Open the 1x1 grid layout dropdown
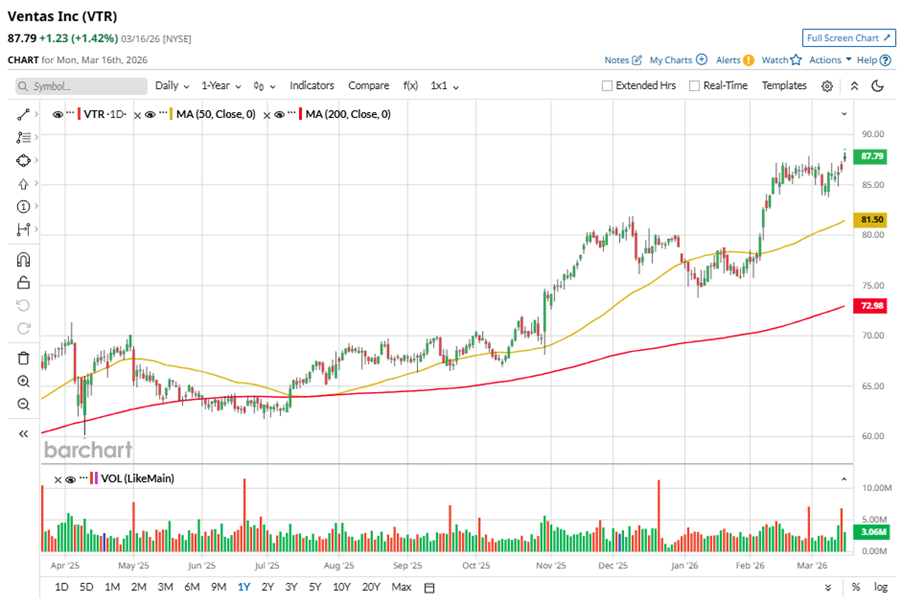This screenshot has width=902, height=605. pyautogui.click(x=445, y=86)
